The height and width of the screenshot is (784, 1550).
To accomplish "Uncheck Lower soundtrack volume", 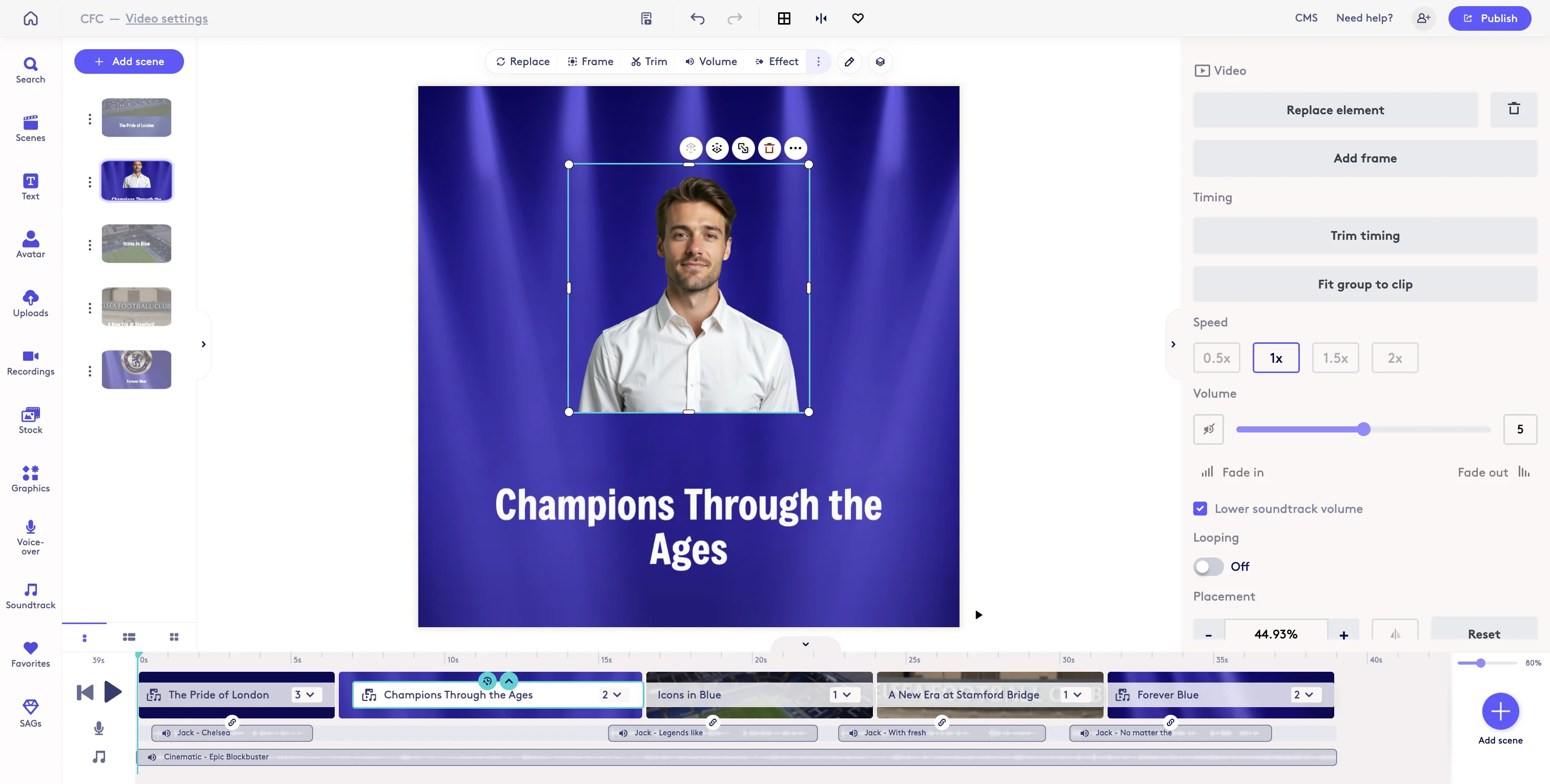I will point(1200,508).
